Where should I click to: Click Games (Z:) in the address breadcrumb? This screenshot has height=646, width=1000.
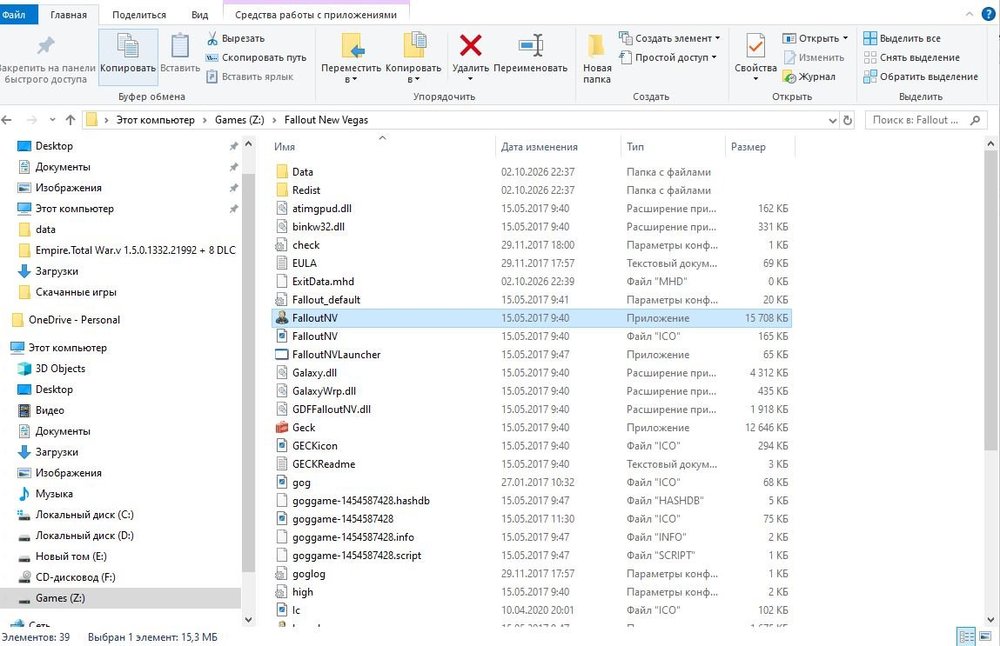240,120
